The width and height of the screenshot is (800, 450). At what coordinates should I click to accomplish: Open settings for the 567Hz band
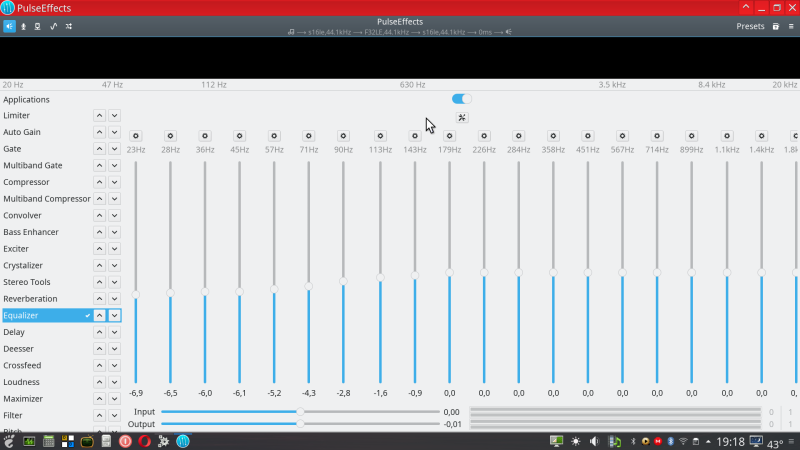click(x=622, y=136)
